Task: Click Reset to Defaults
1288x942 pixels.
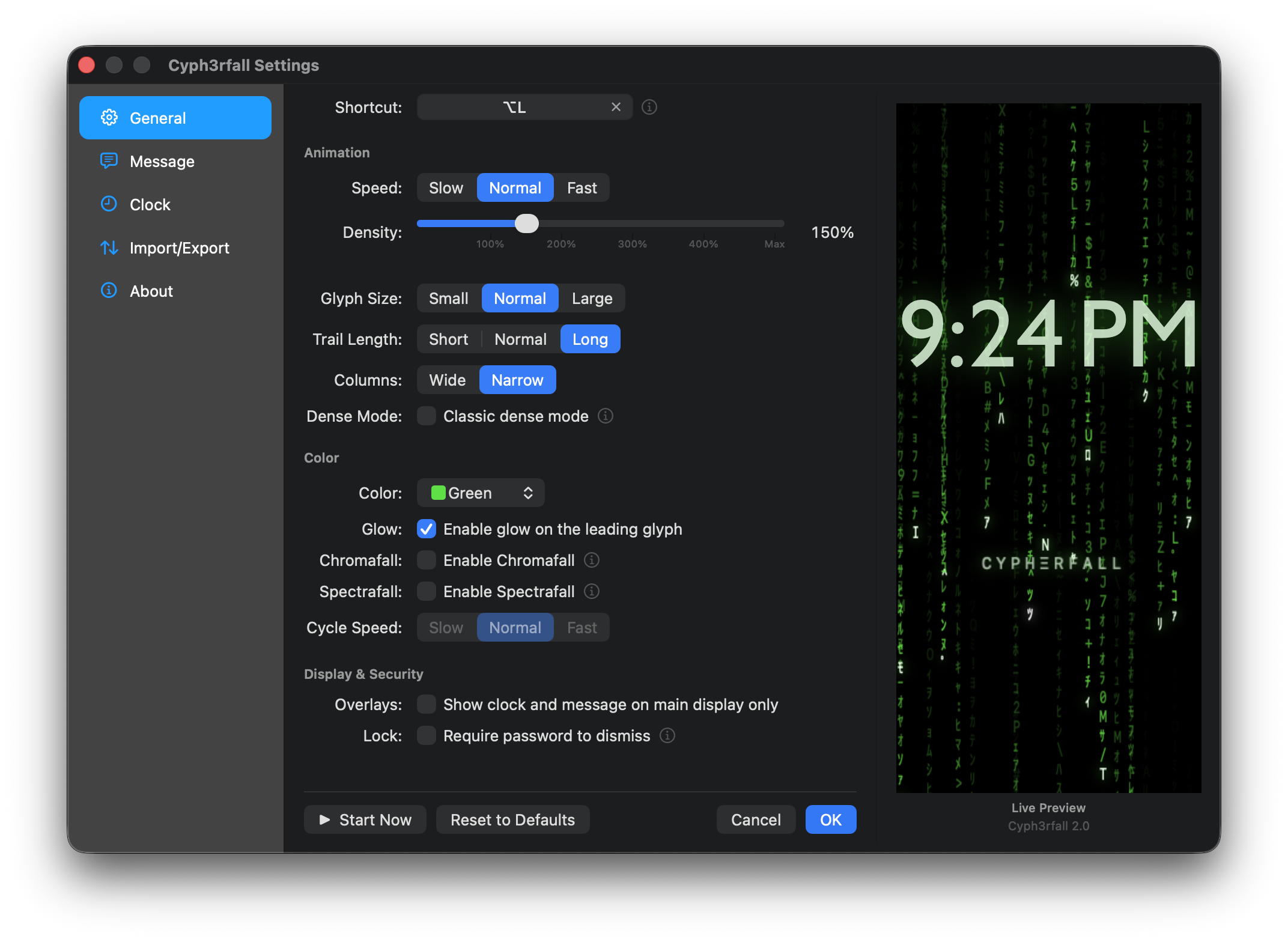Action: click(x=513, y=819)
